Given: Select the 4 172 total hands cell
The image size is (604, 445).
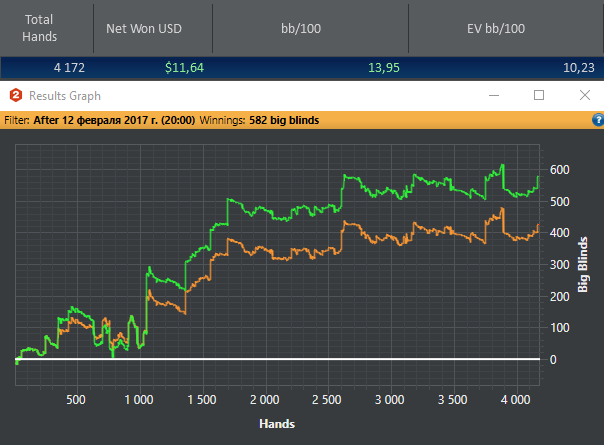Looking at the screenshot, I should [x=69, y=68].
